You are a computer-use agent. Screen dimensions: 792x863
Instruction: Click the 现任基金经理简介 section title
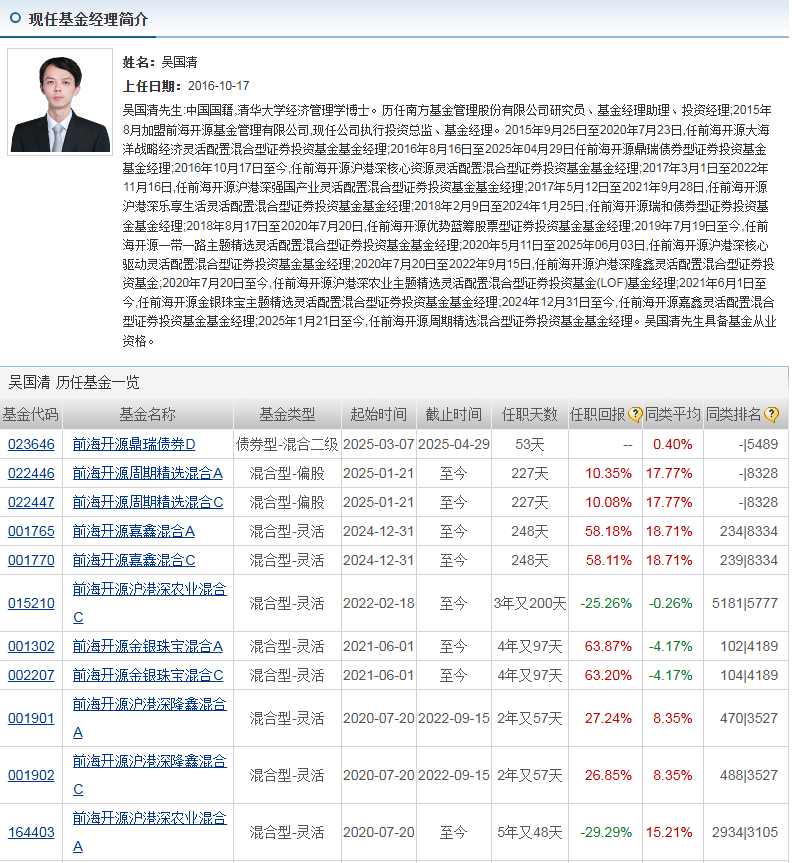88,19
